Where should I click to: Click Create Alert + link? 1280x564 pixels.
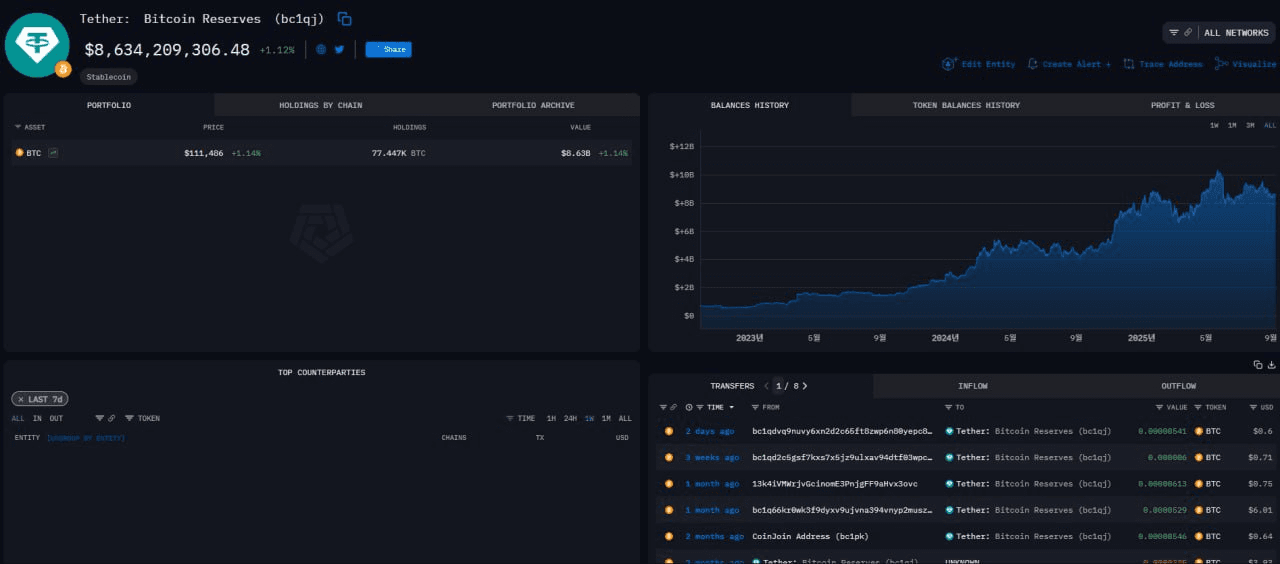point(1069,64)
